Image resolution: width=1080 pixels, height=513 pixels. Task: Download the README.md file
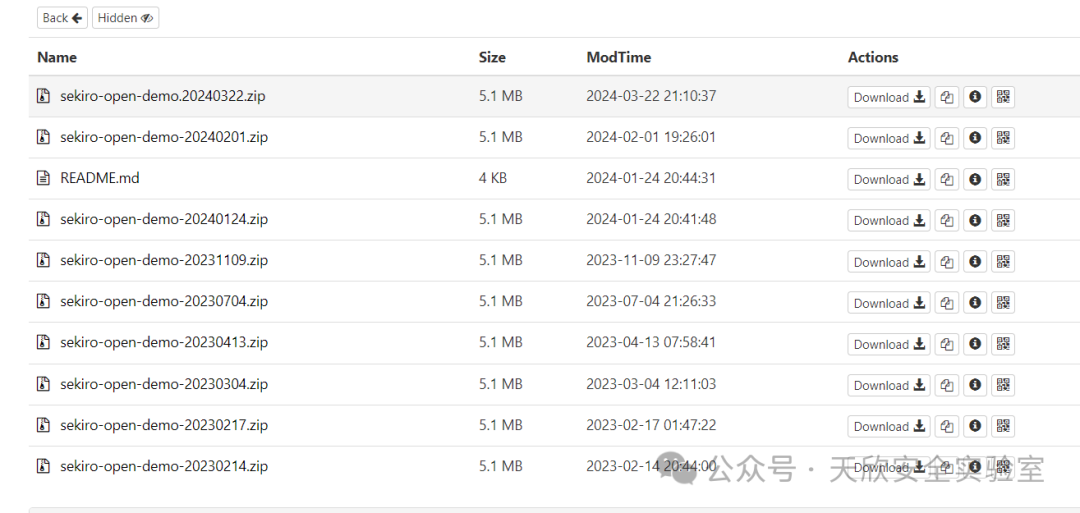tap(889, 180)
